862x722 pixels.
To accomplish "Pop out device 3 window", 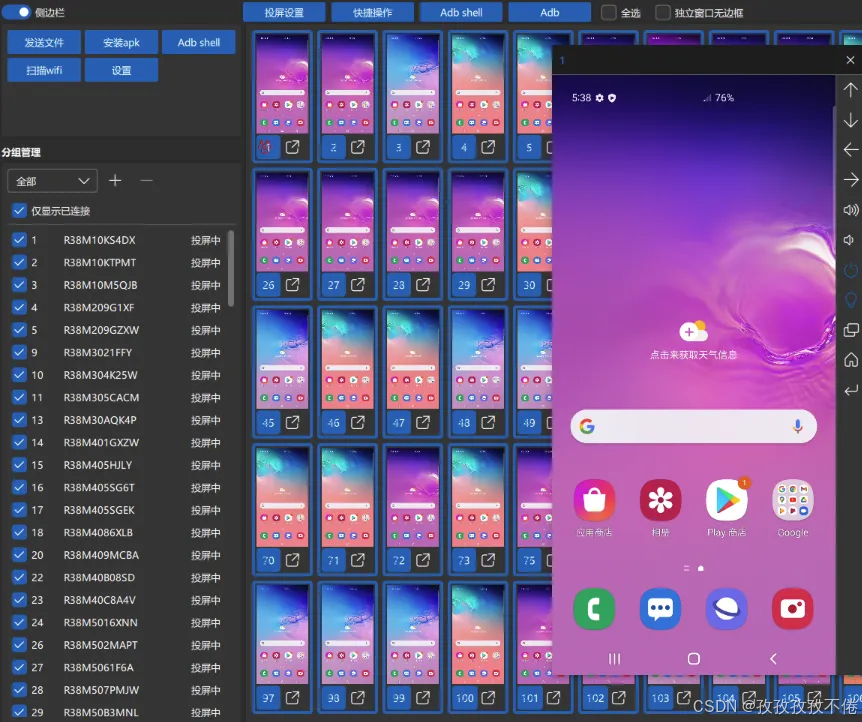I will click(x=423, y=147).
